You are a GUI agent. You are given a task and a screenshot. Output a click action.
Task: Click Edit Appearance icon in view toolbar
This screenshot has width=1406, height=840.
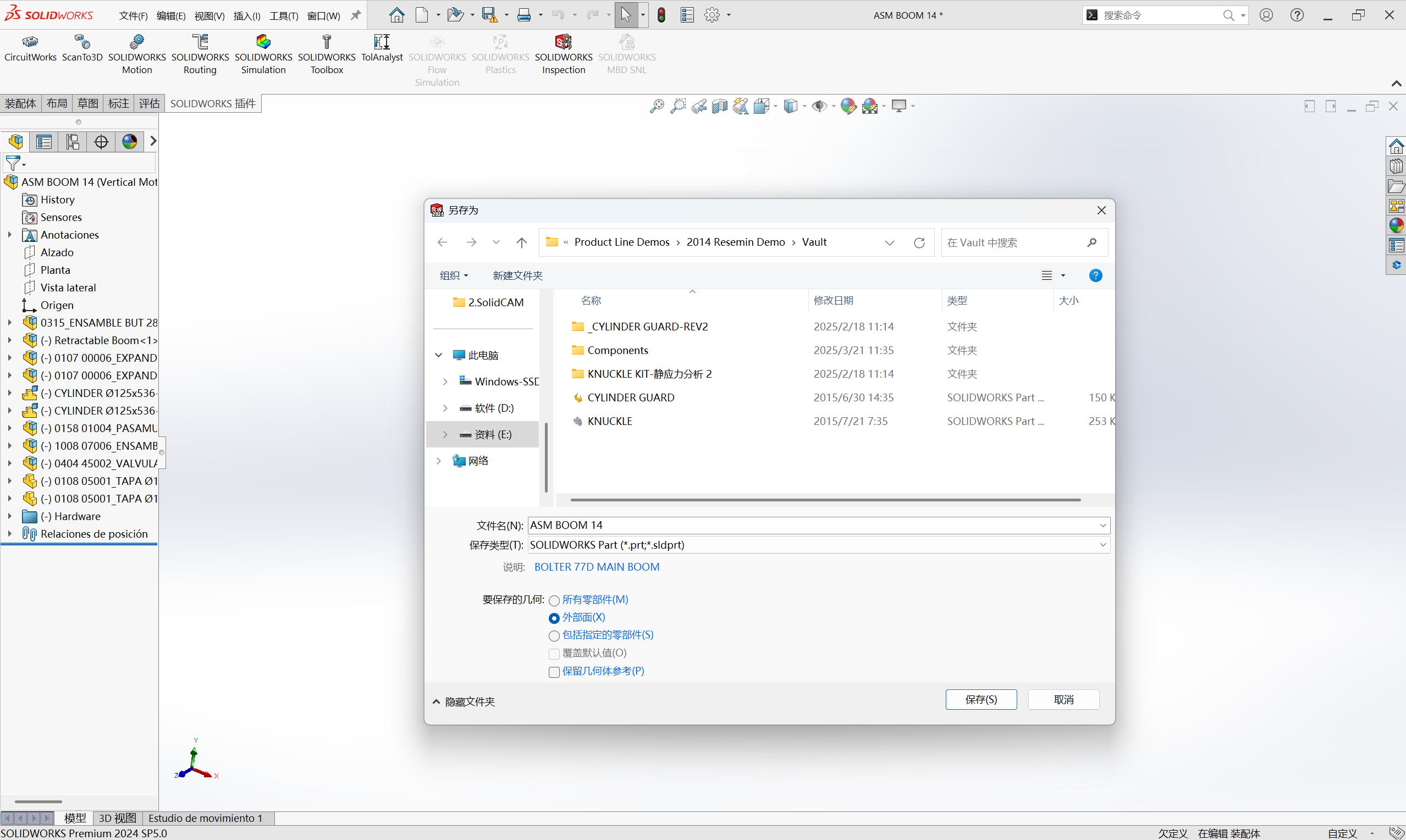[848, 106]
